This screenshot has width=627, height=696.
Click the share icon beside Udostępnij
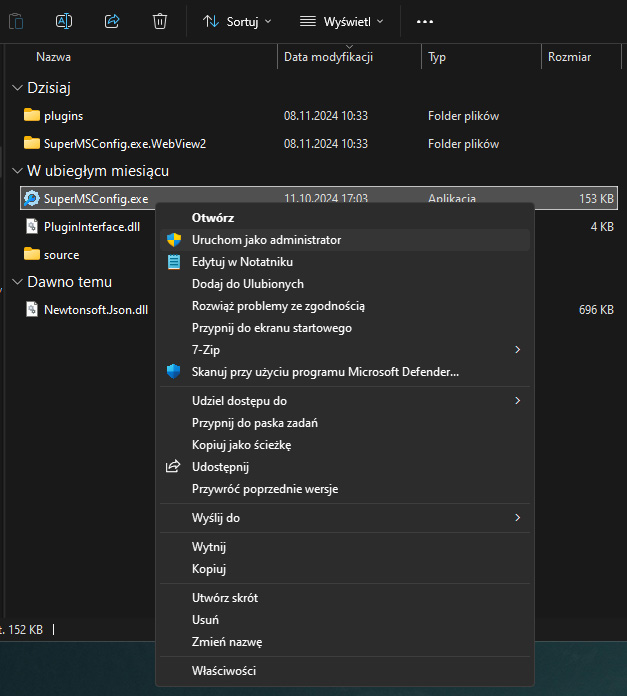173,466
